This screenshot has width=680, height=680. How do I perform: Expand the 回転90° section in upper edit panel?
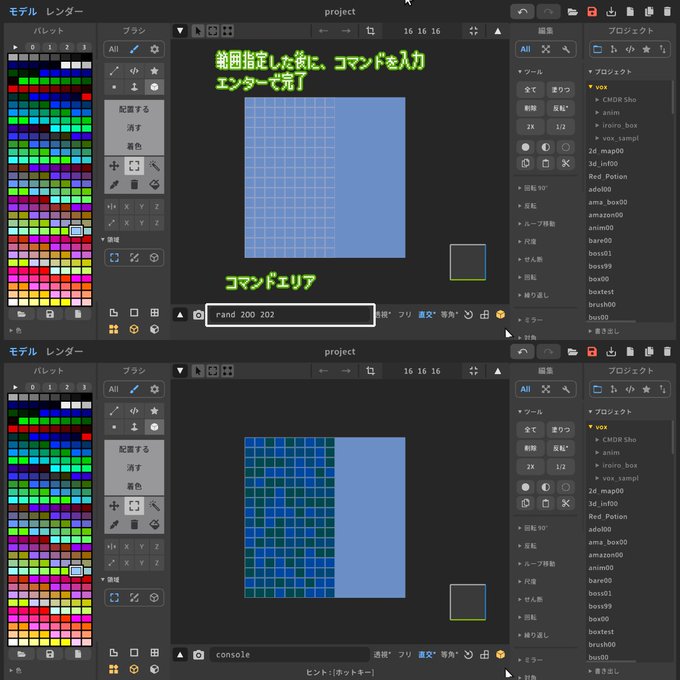(535, 187)
